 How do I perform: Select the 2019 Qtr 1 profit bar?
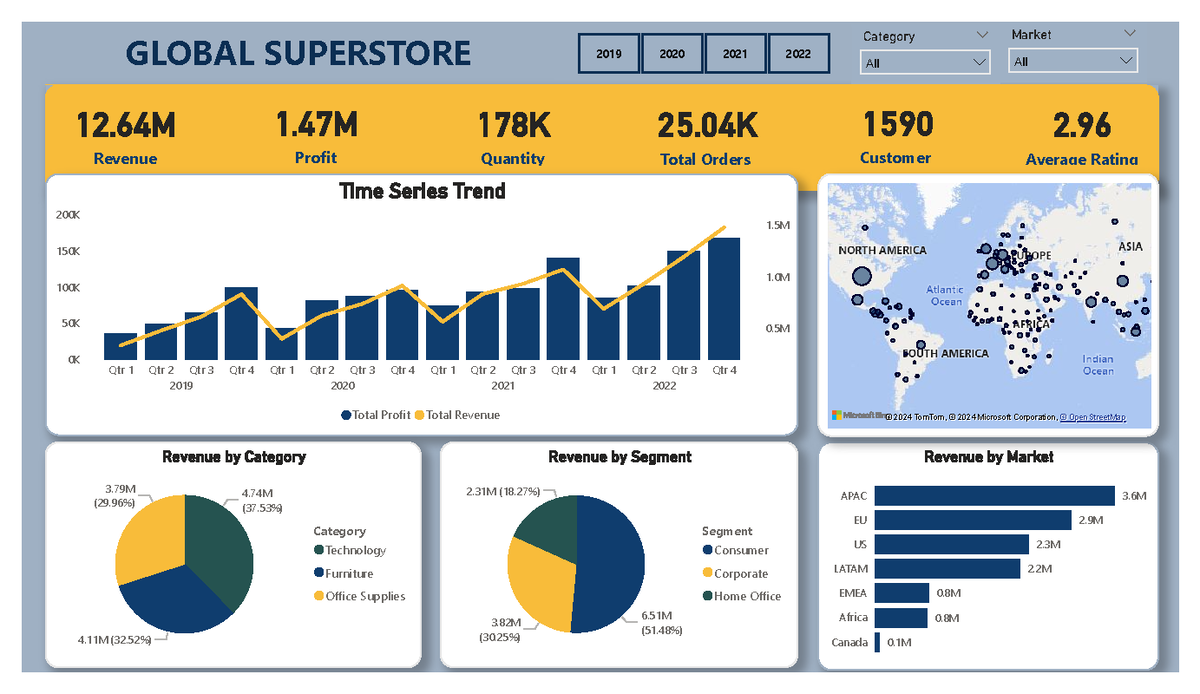pos(120,347)
